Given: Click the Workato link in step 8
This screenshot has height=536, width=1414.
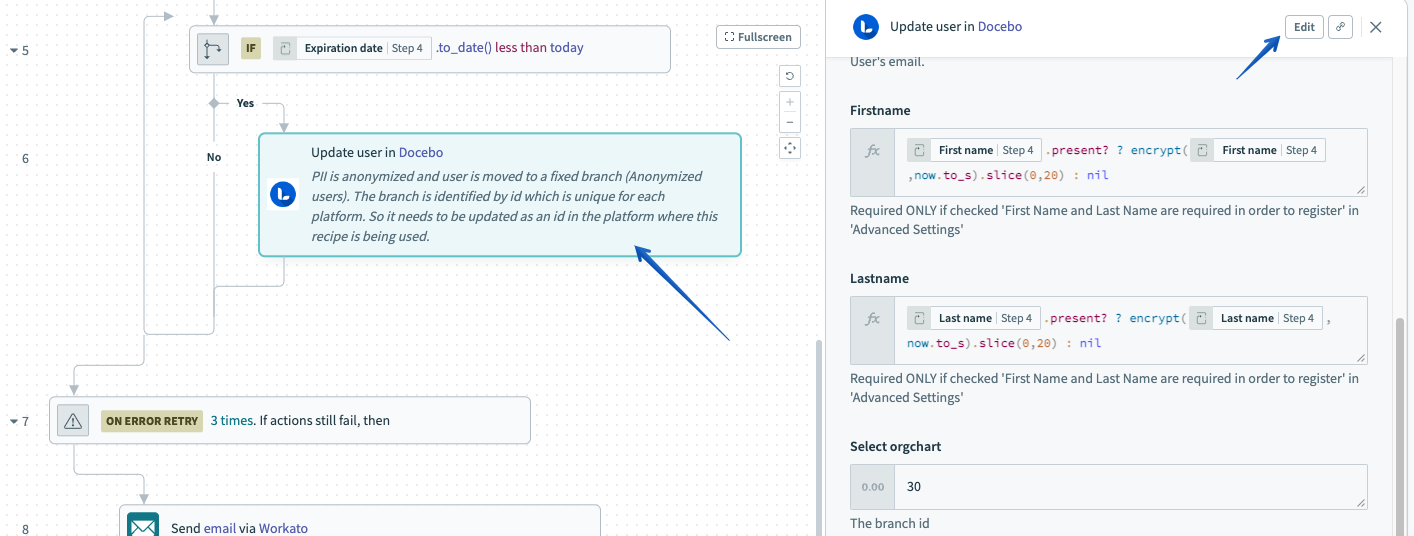Looking at the screenshot, I should [x=284, y=528].
